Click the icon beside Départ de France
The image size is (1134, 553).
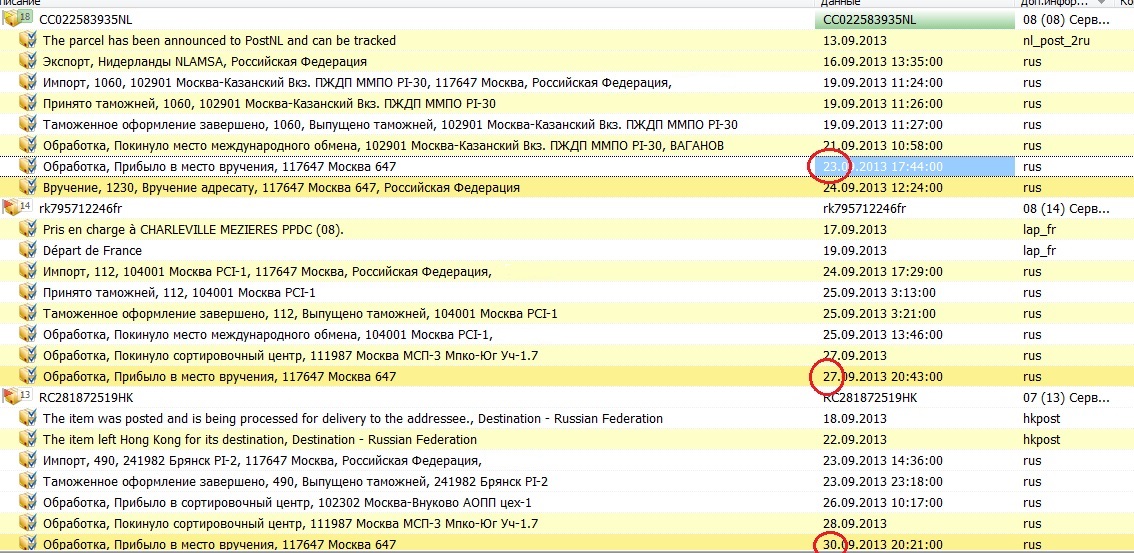(x=28, y=251)
